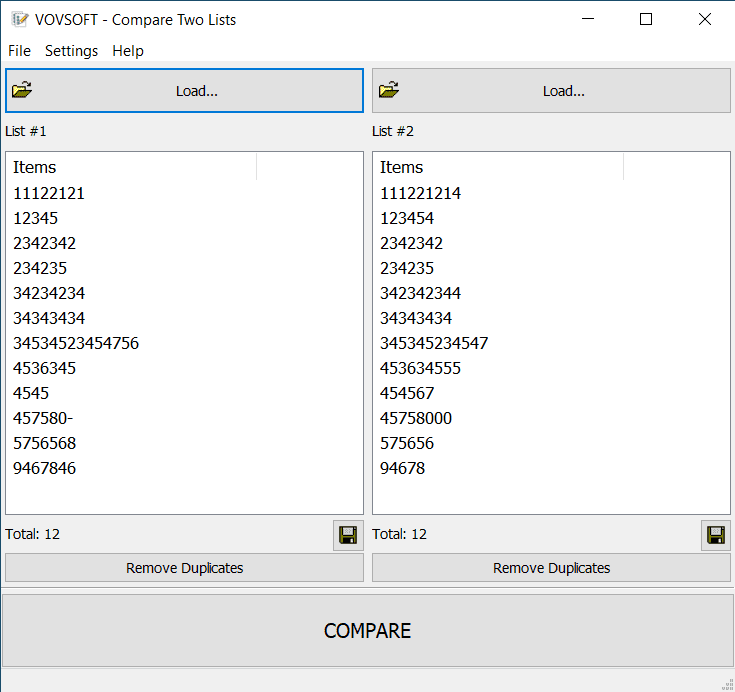Click the open-folder icon on the left Load button
Viewport: 735px width, 692px height.
(x=22, y=90)
